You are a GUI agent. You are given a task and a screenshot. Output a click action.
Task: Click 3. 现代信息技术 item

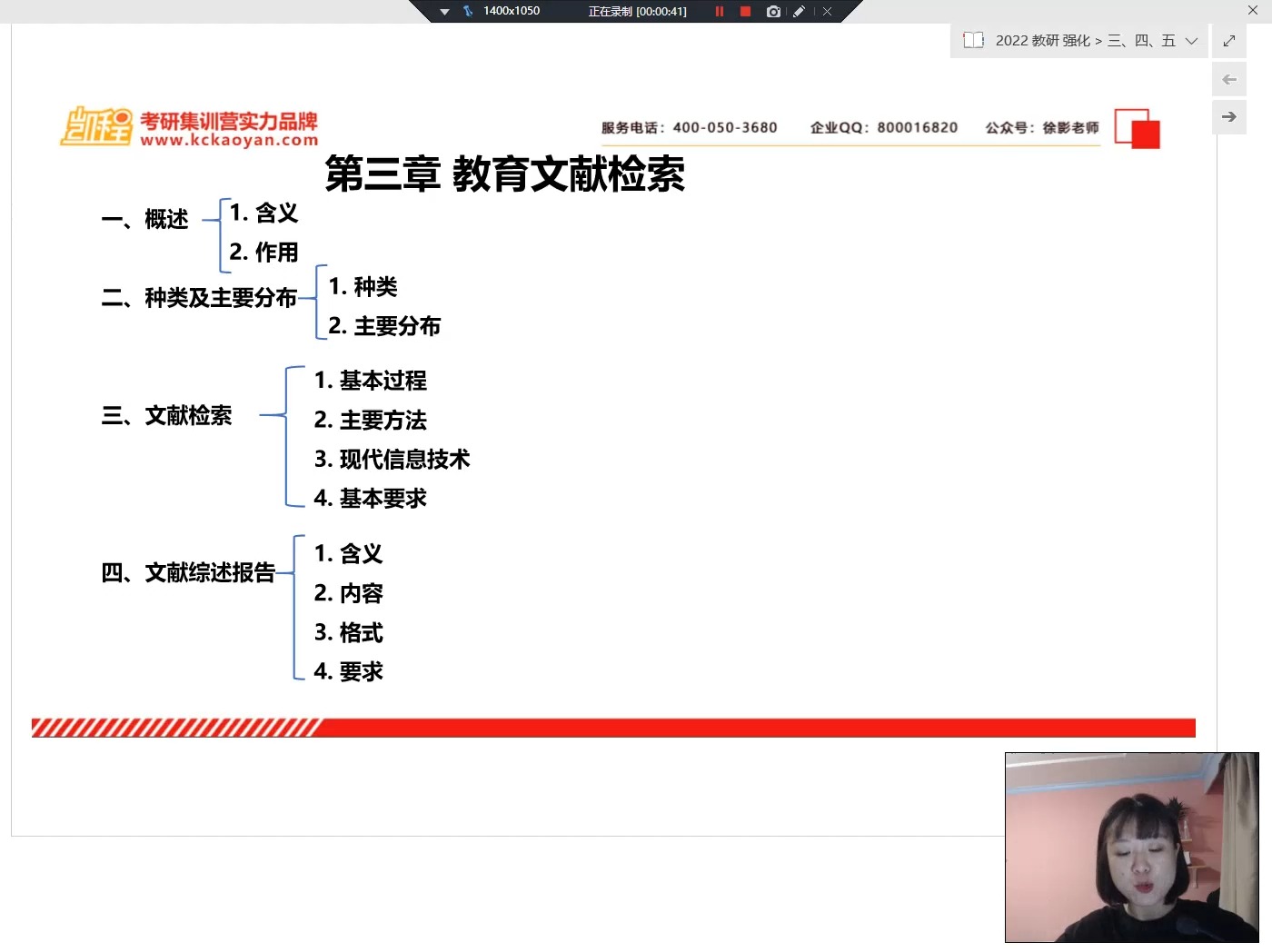click(393, 459)
